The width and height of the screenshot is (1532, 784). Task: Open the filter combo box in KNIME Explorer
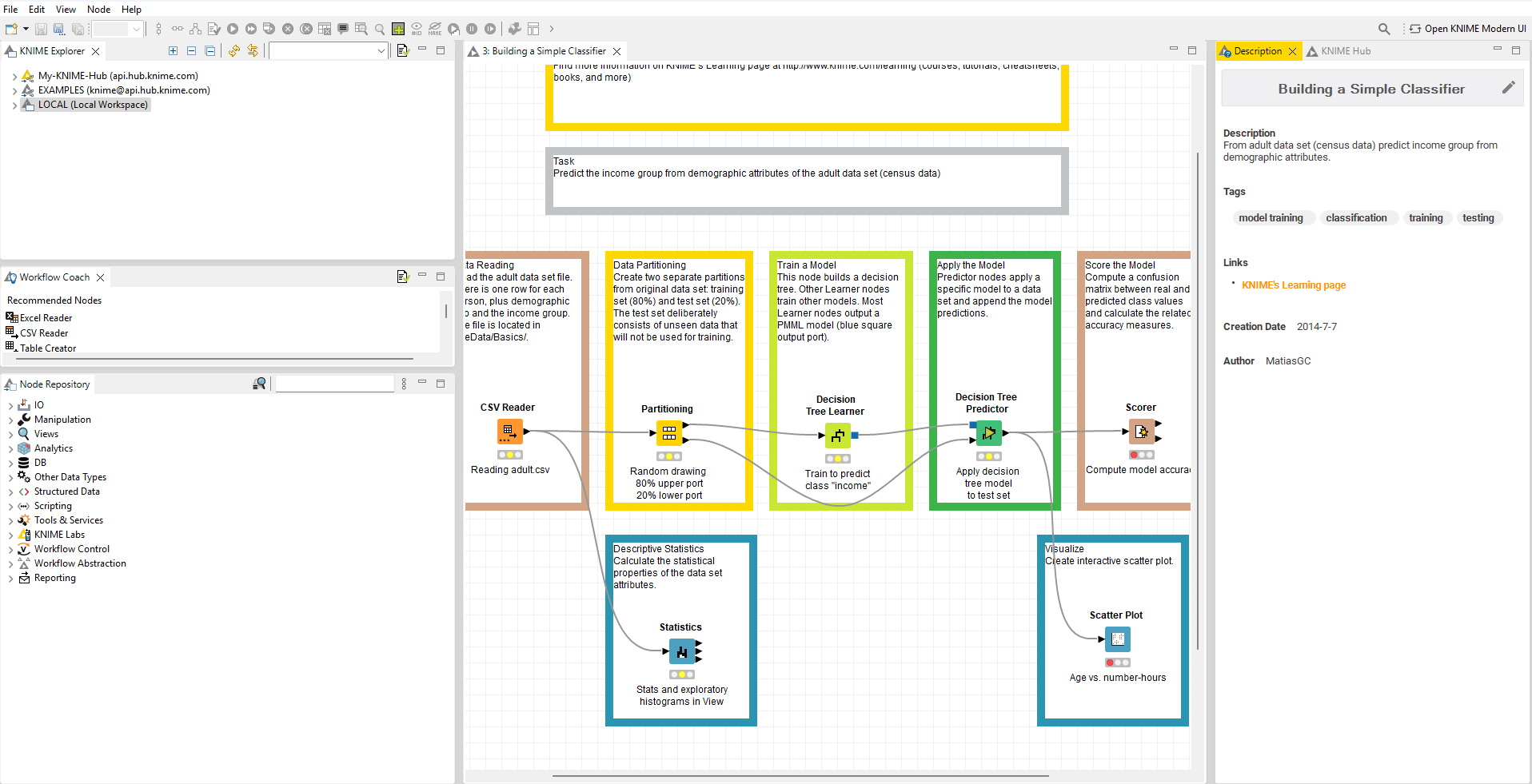click(328, 51)
